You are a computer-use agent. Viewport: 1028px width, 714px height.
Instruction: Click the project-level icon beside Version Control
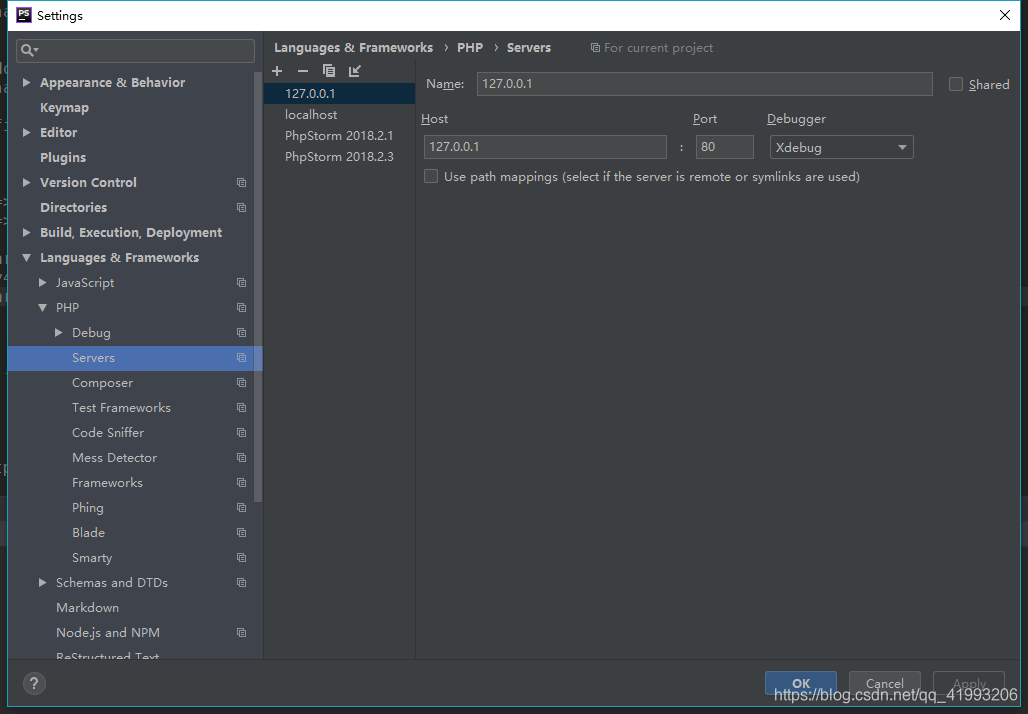241,182
